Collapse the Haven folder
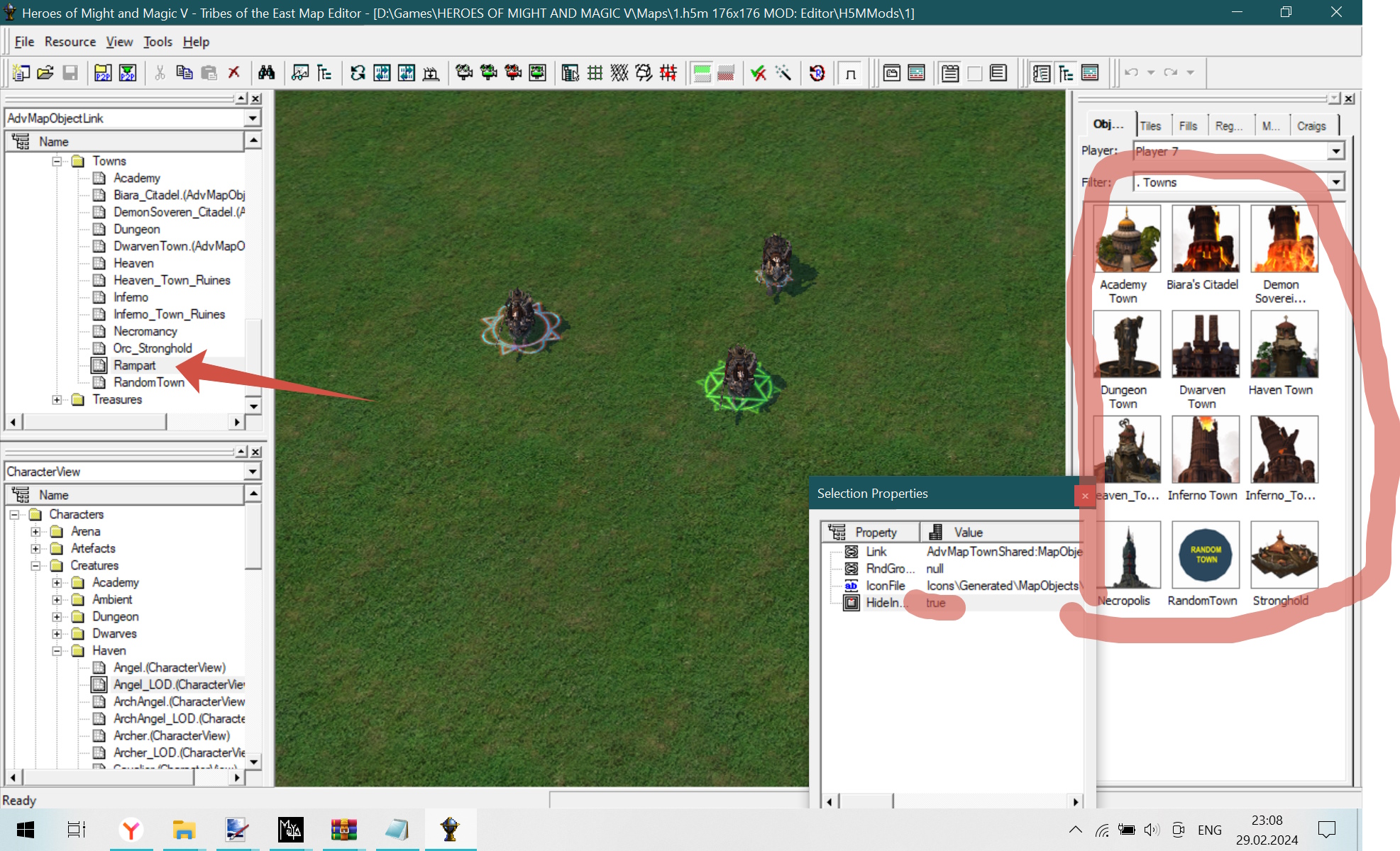The image size is (1400, 851). (x=57, y=650)
